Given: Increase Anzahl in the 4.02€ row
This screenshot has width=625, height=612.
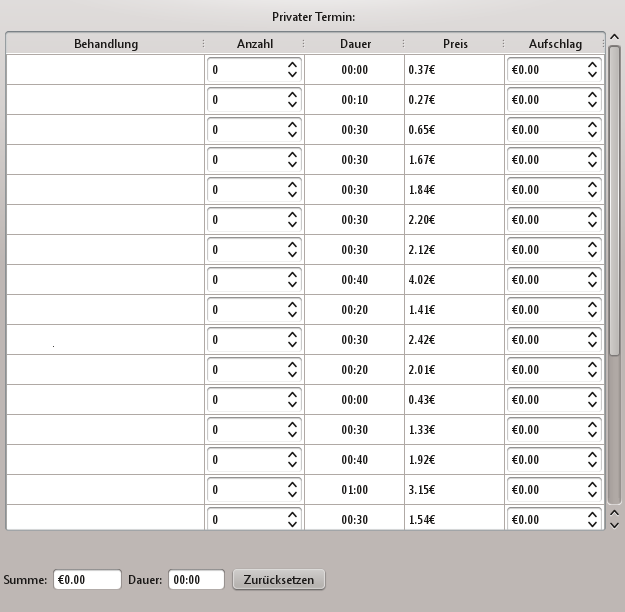Looking at the screenshot, I should [292, 275].
